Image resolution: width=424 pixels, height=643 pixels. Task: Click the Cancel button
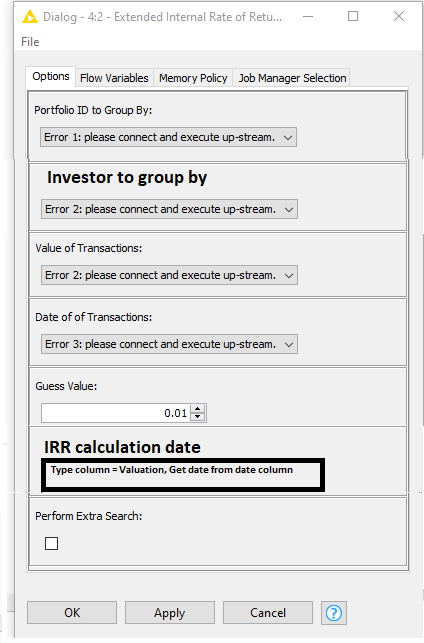pos(268,613)
